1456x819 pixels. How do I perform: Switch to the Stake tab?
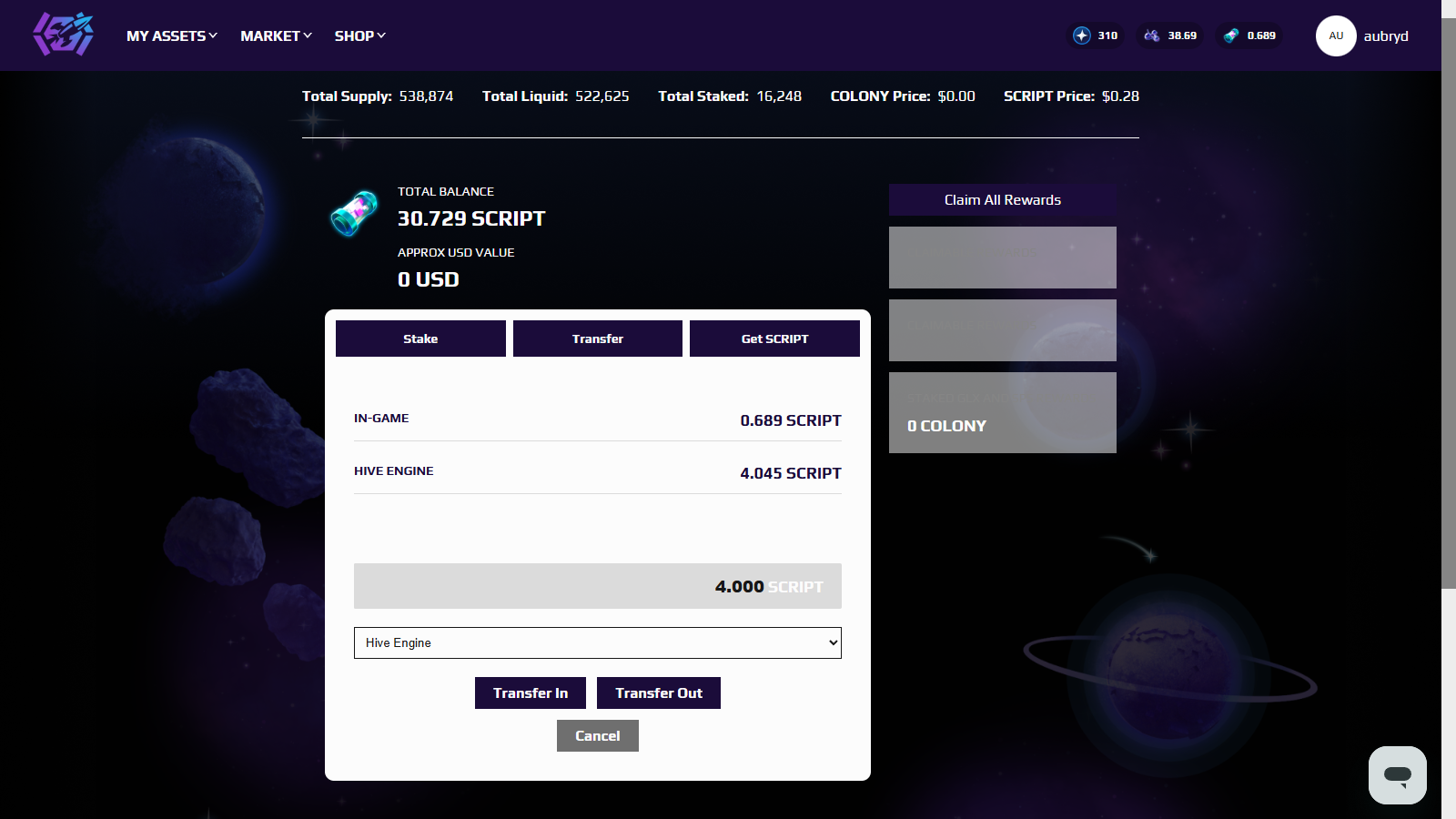[x=420, y=339]
